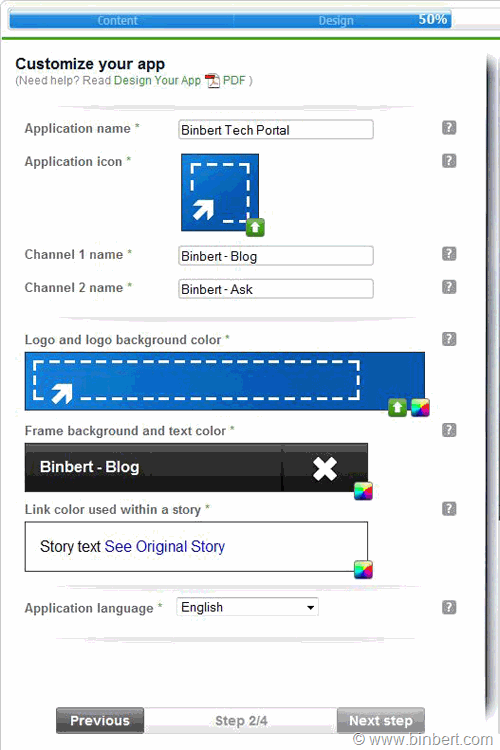
Task: Click help icon for Application language
Action: pyautogui.click(x=449, y=607)
